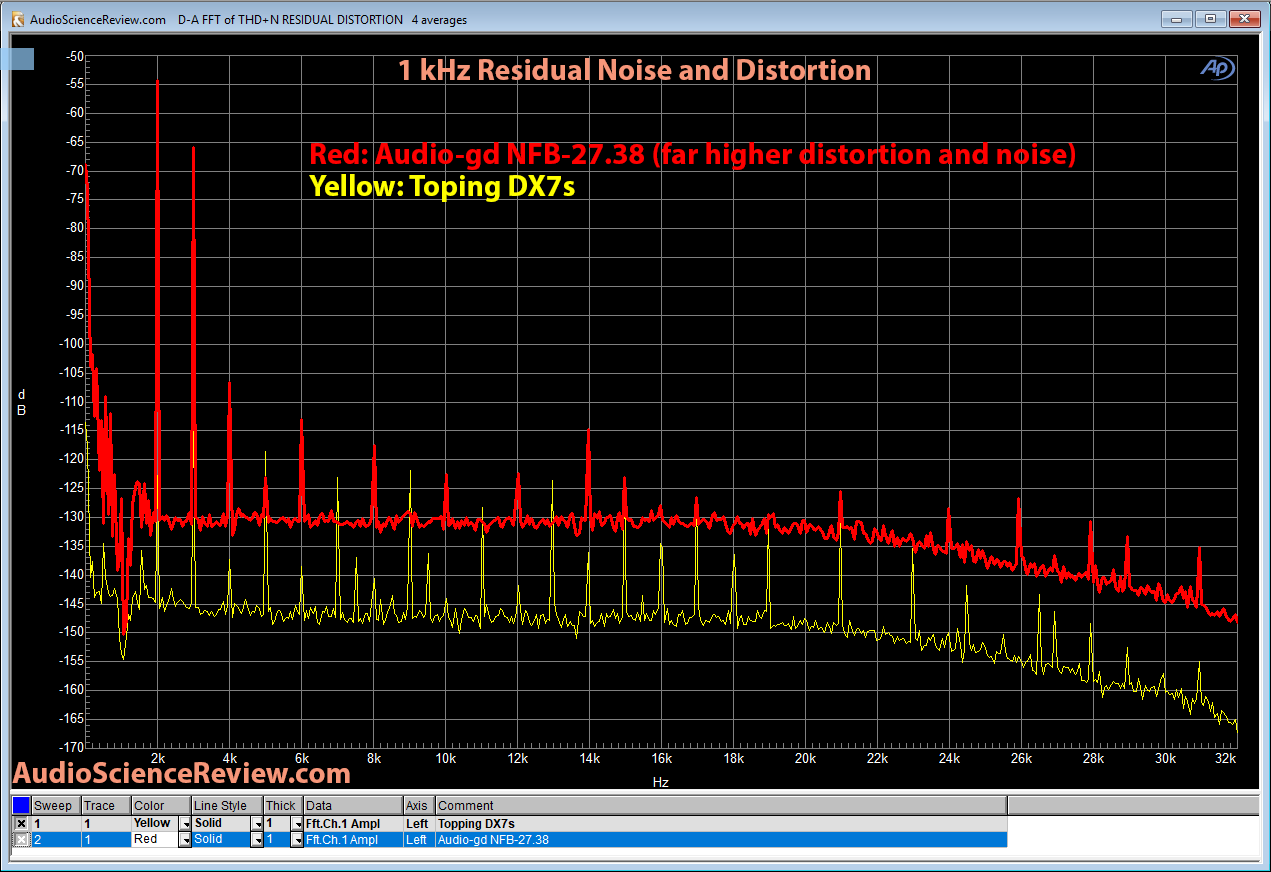Open thickness dropdown for Audio-gd NFB-27.38 row
1271x872 pixels.
(297, 839)
